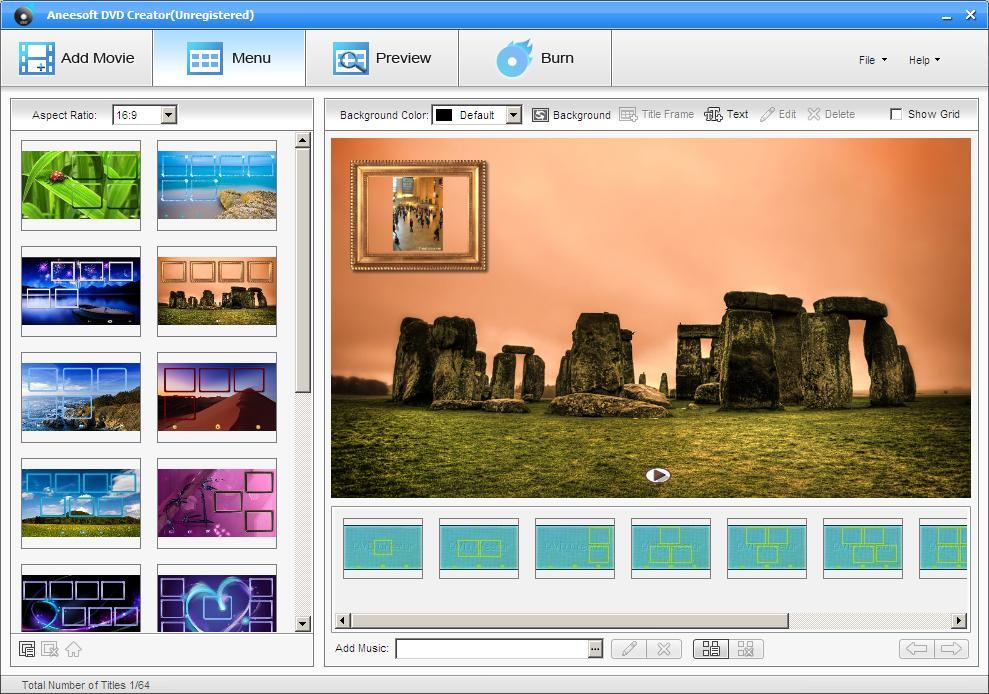Screen dimensions: 989x694
Task: Select the pink floral template
Action: [217, 503]
